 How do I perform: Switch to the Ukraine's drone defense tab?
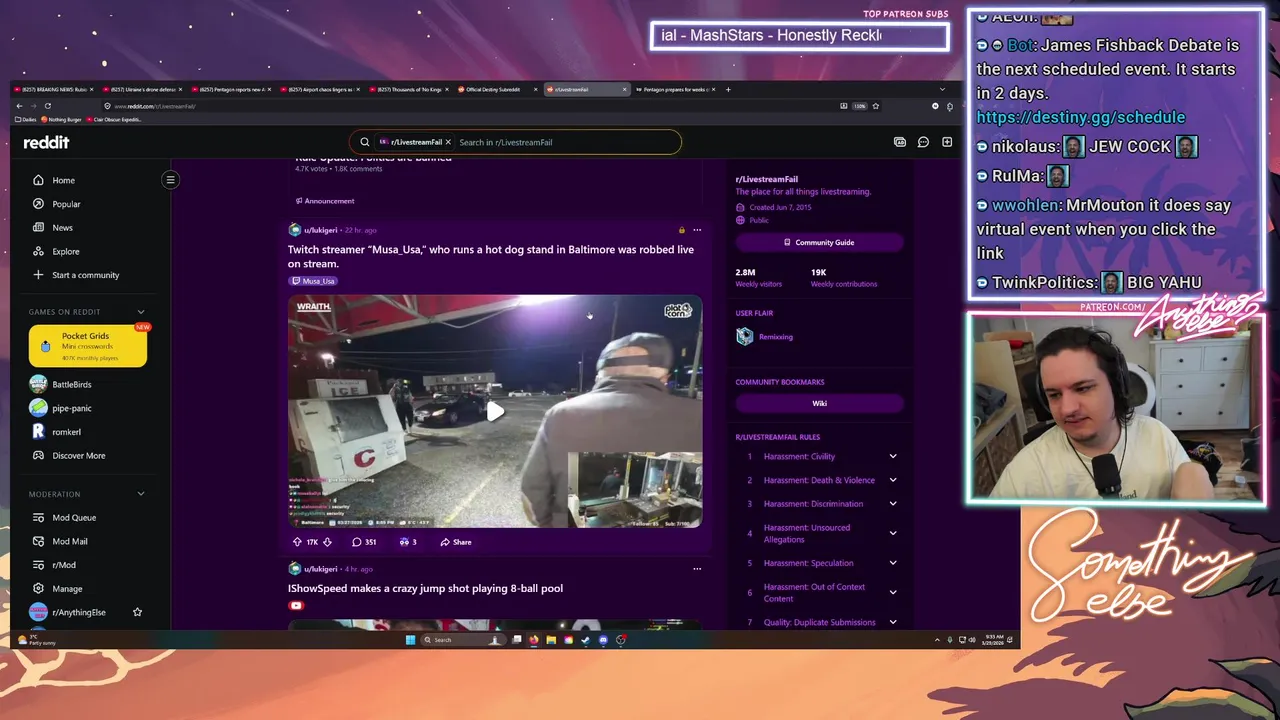[143, 89]
